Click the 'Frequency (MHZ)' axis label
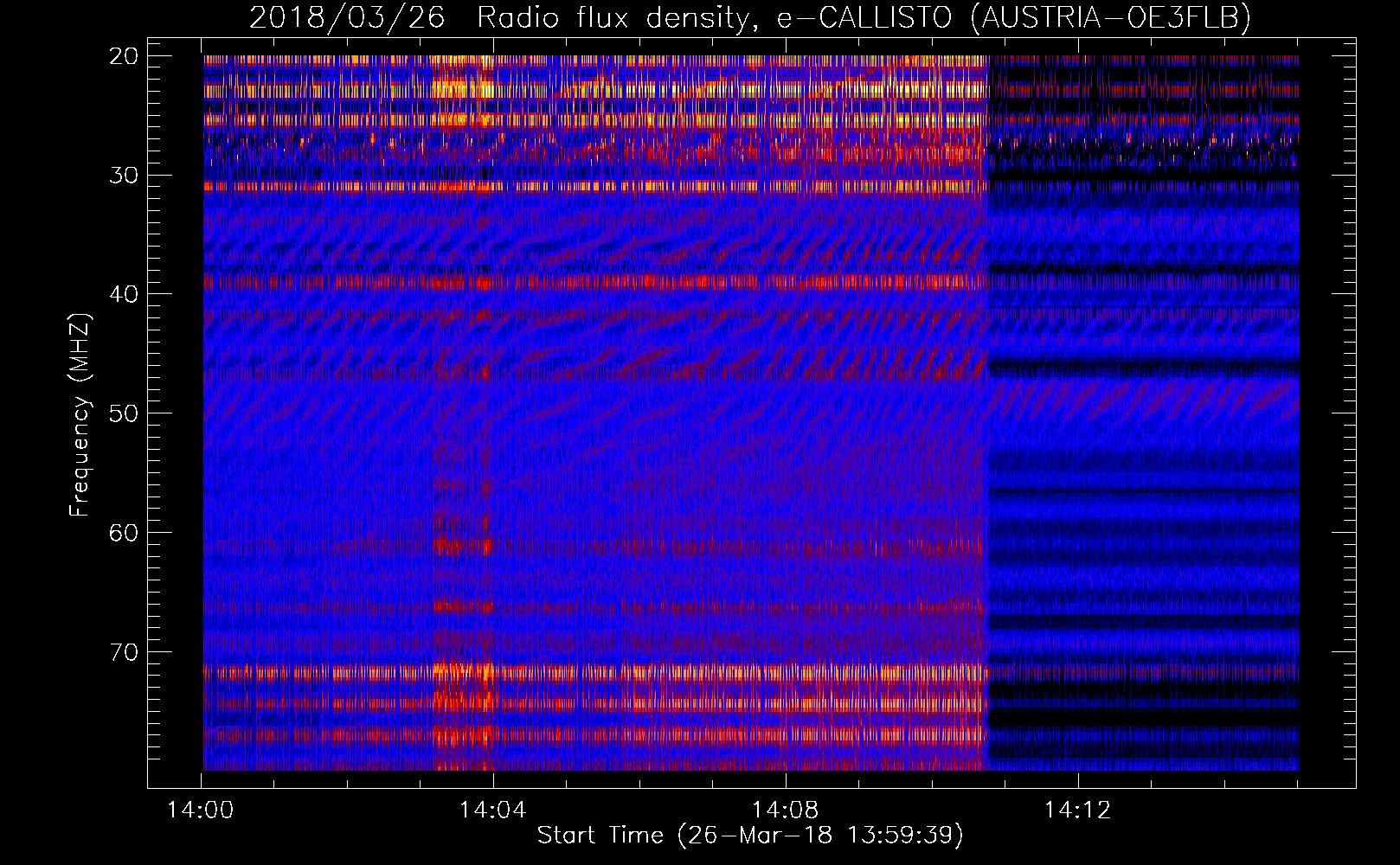 [80, 414]
